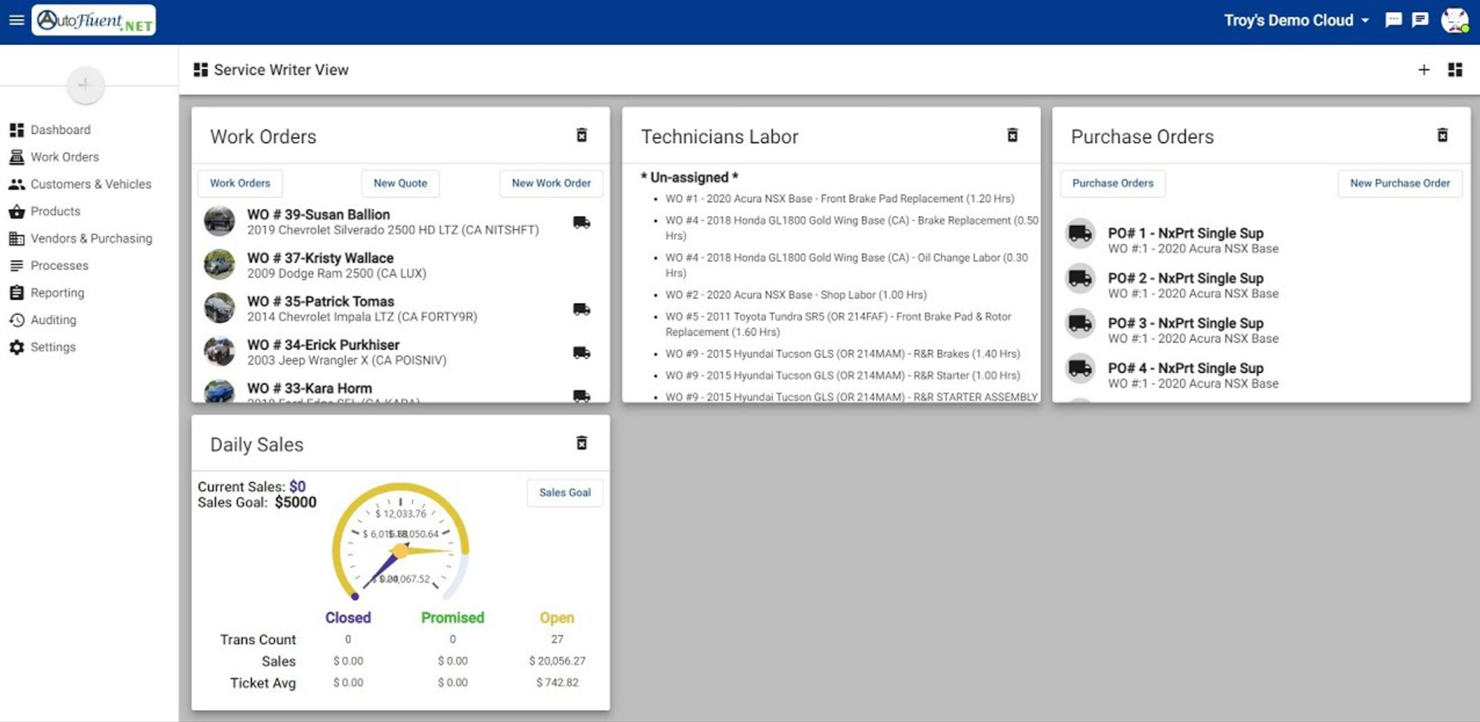Screen dimensions: 1480x722
Task: Open the navigation hamburger menu
Action: pos(16,20)
